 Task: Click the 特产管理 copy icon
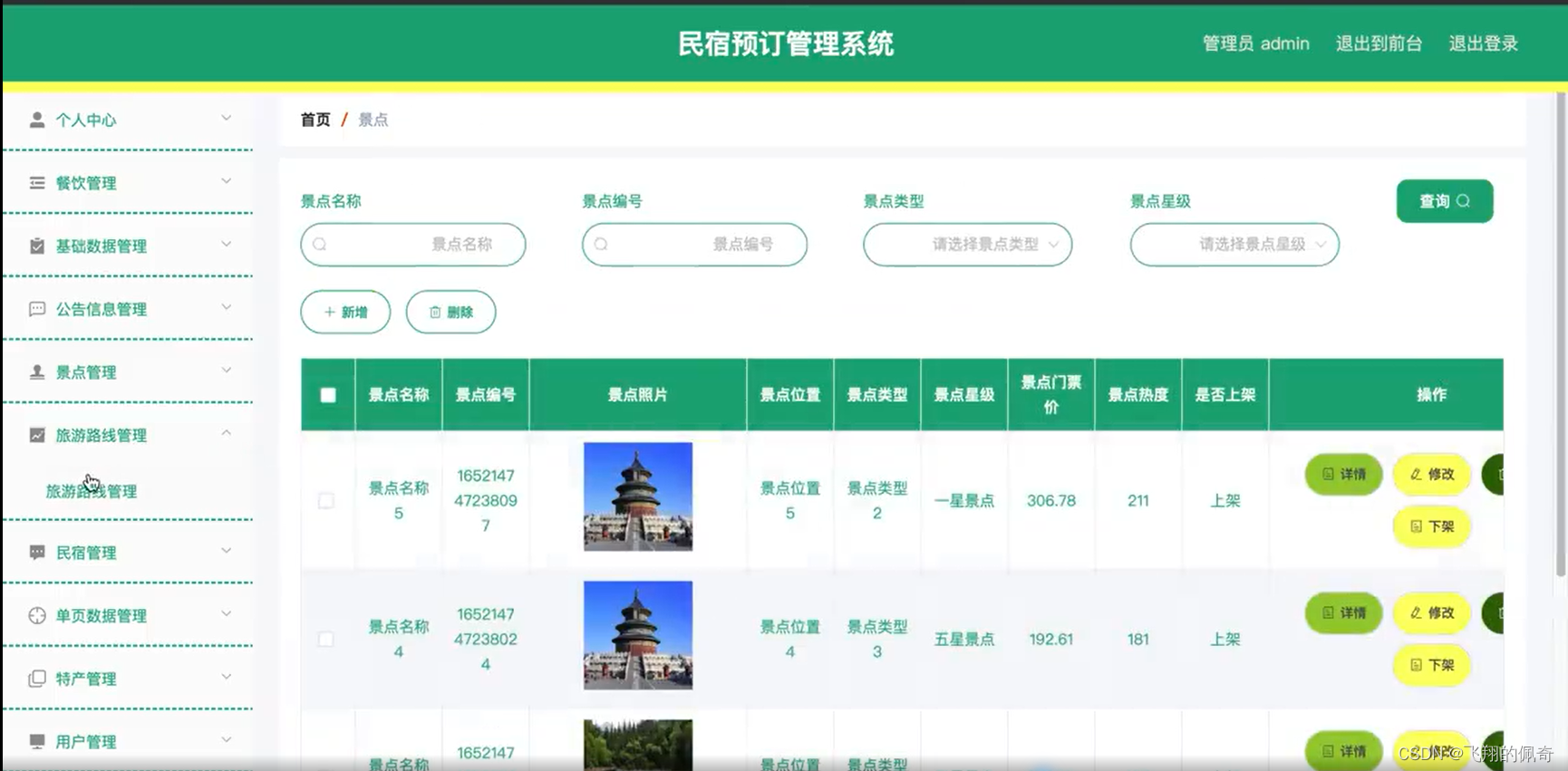(x=37, y=679)
